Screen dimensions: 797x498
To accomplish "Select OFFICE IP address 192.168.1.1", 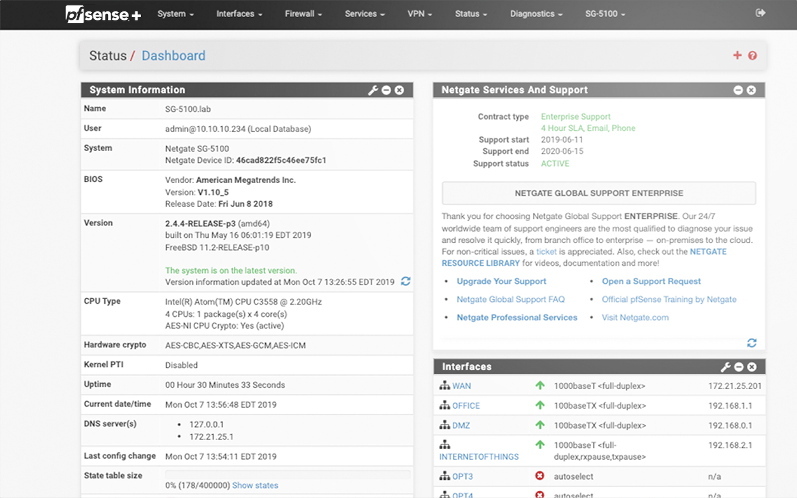I will click(730, 406).
